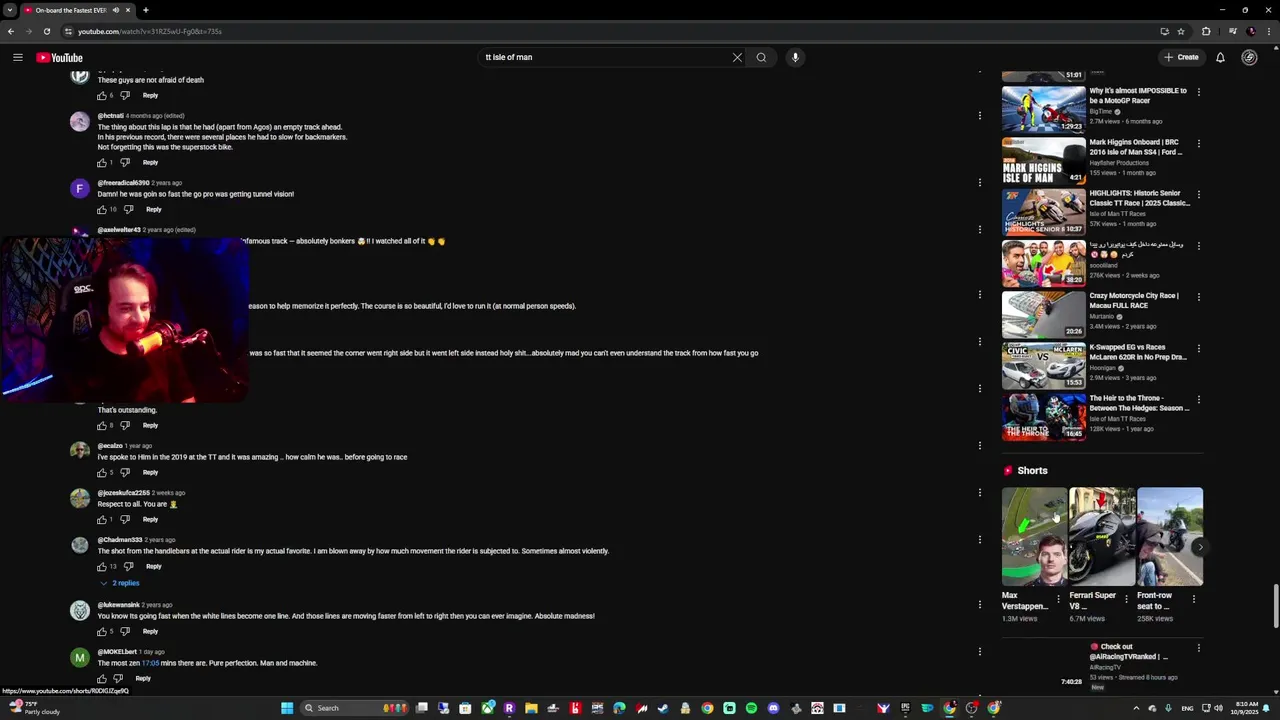Open the Chrome profile avatar
This screenshot has height=720, width=1280.
click(1251, 31)
